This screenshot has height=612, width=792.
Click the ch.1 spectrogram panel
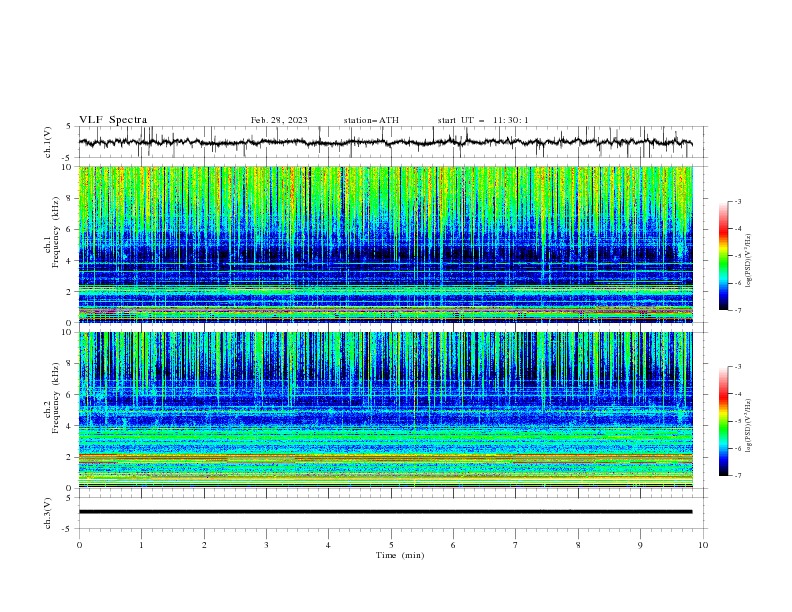tap(385, 244)
